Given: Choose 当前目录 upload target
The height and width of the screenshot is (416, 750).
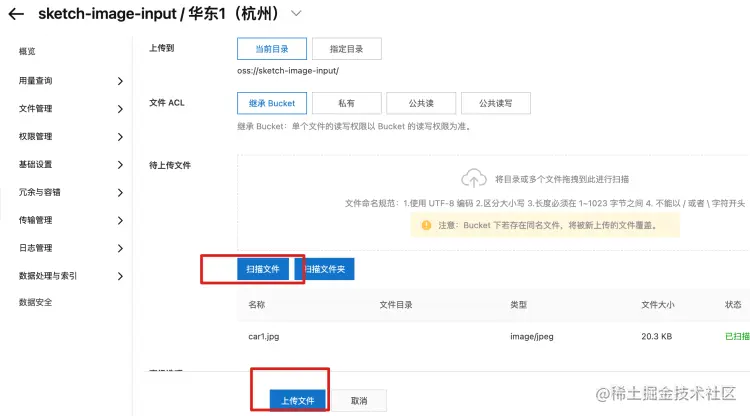Looking at the screenshot, I should coord(272,49).
